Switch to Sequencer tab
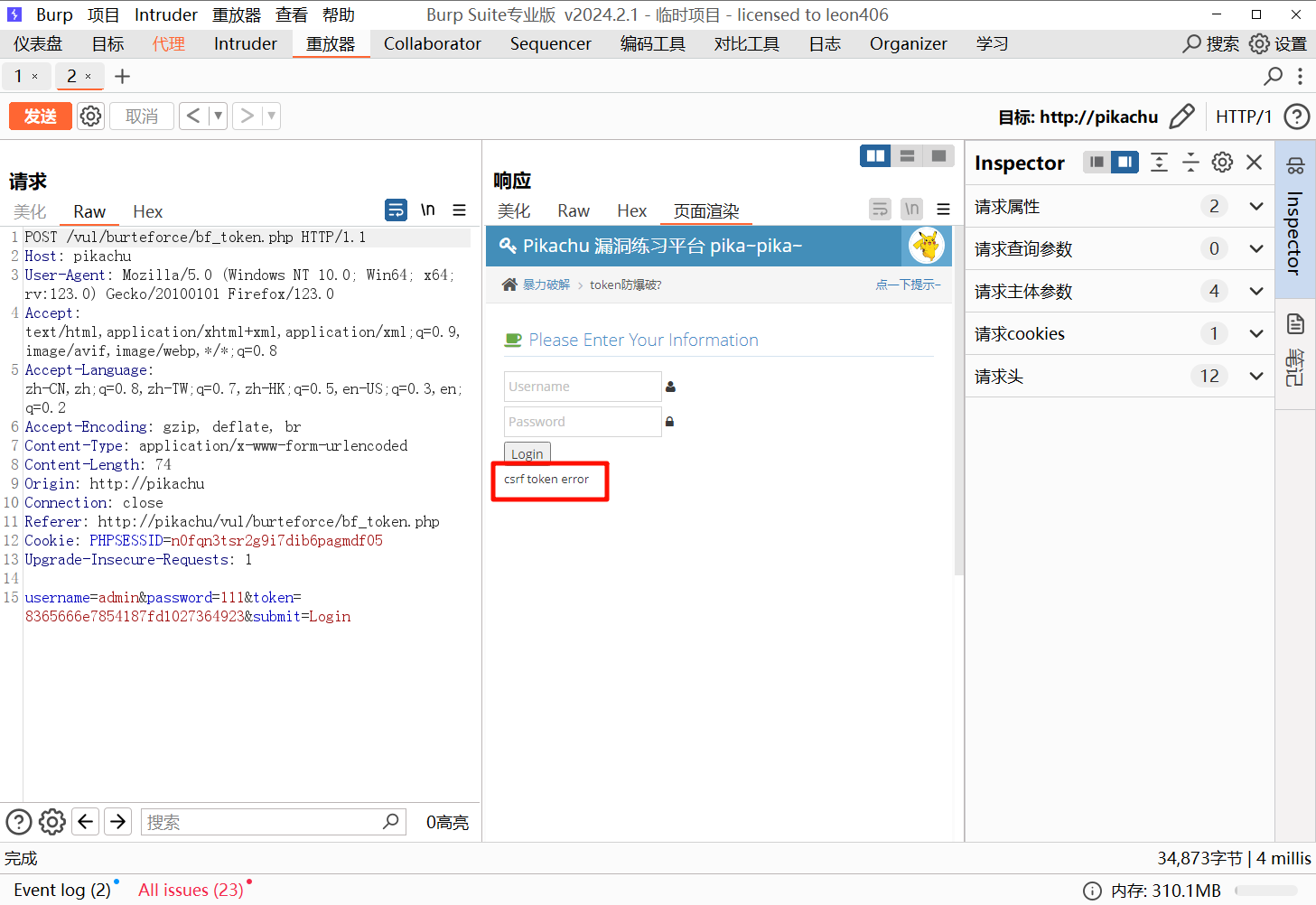Screen dimensions: 1316x905 coord(550,43)
